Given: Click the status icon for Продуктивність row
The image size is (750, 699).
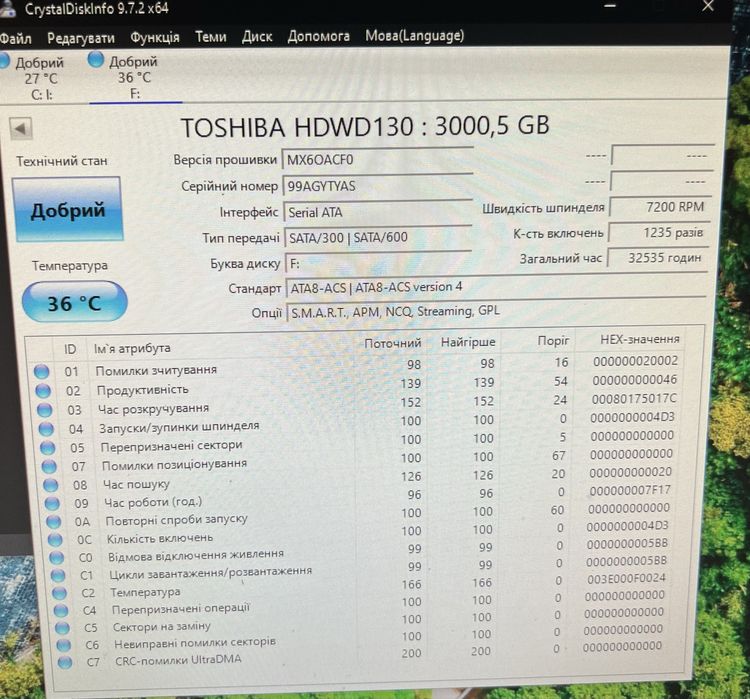Looking at the screenshot, I should 43,391.
